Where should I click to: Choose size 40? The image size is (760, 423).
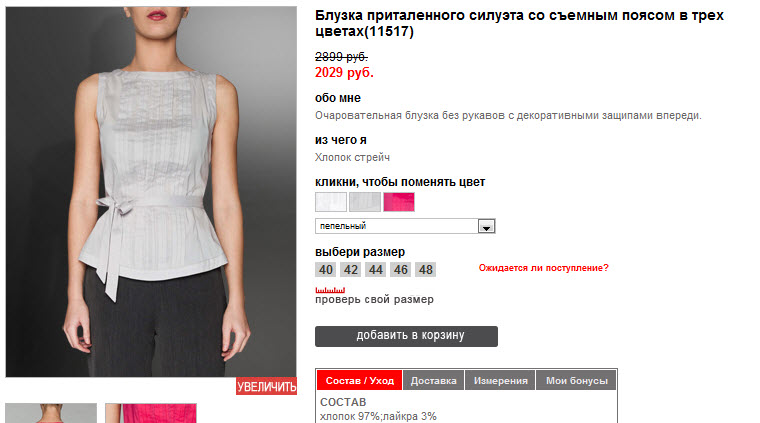326,269
